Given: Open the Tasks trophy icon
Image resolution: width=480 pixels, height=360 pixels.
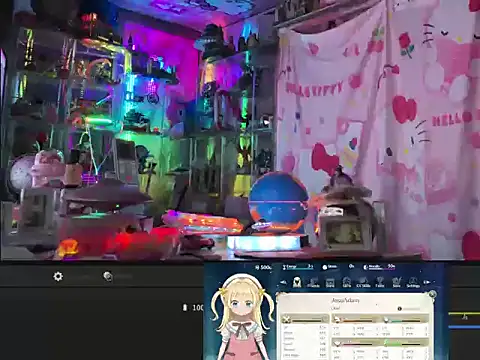Looking at the screenshot, I should click(380, 283).
